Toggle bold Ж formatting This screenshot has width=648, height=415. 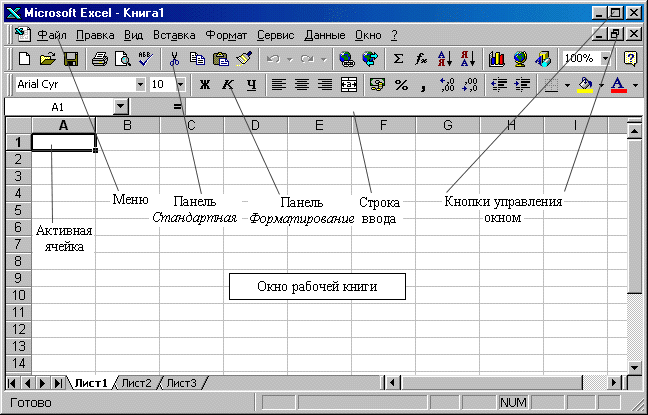pyautogui.click(x=205, y=85)
